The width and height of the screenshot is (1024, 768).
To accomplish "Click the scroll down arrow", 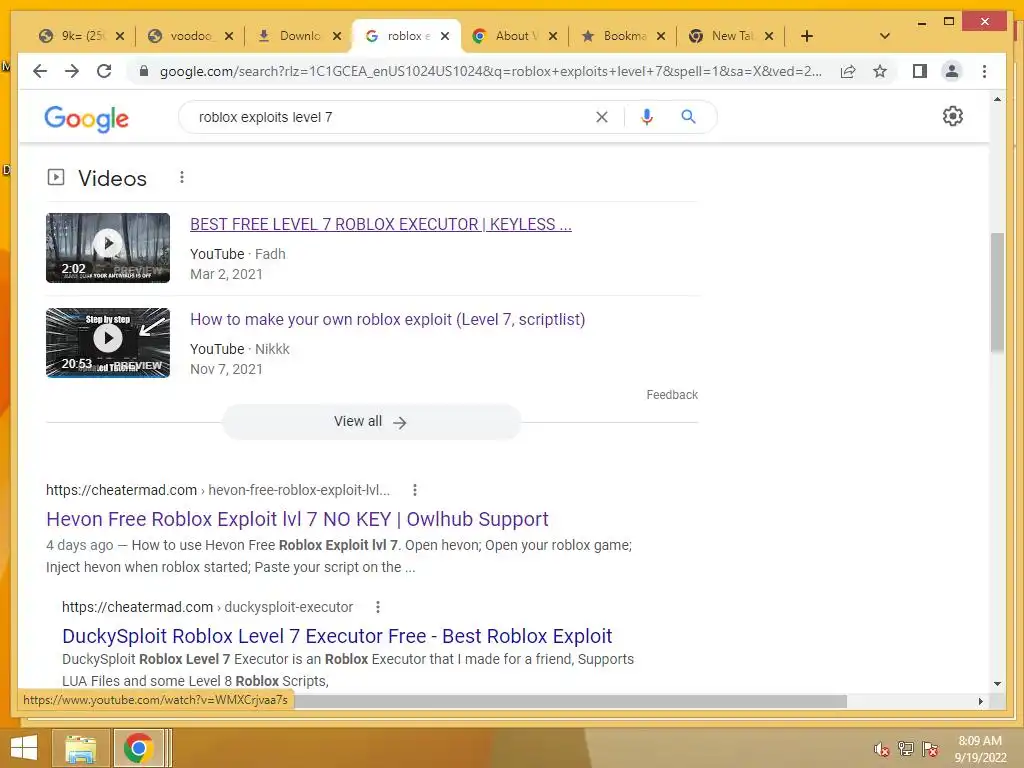I will [997, 684].
